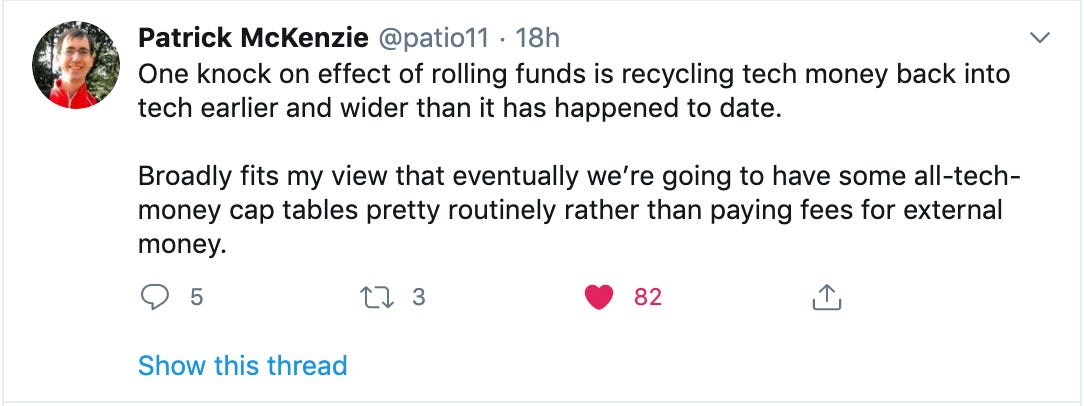Open the 18h timestamp link
The height and width of the screenshot is (406, 1084).
coord(537,39)
